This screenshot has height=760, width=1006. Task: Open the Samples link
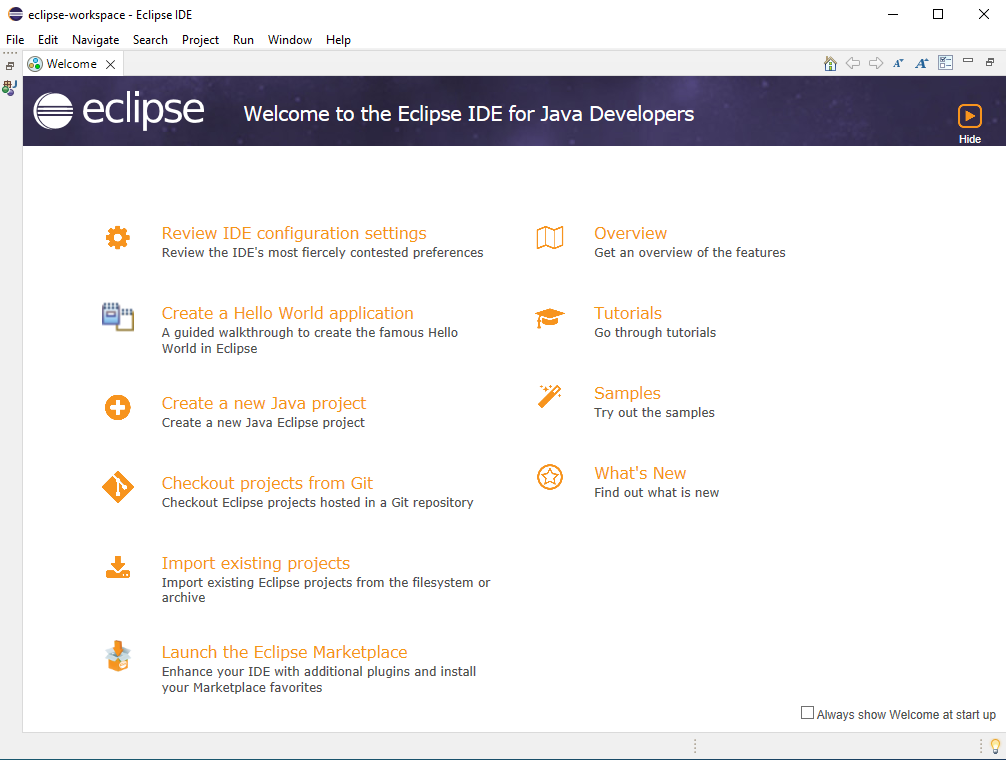[627, 393]
